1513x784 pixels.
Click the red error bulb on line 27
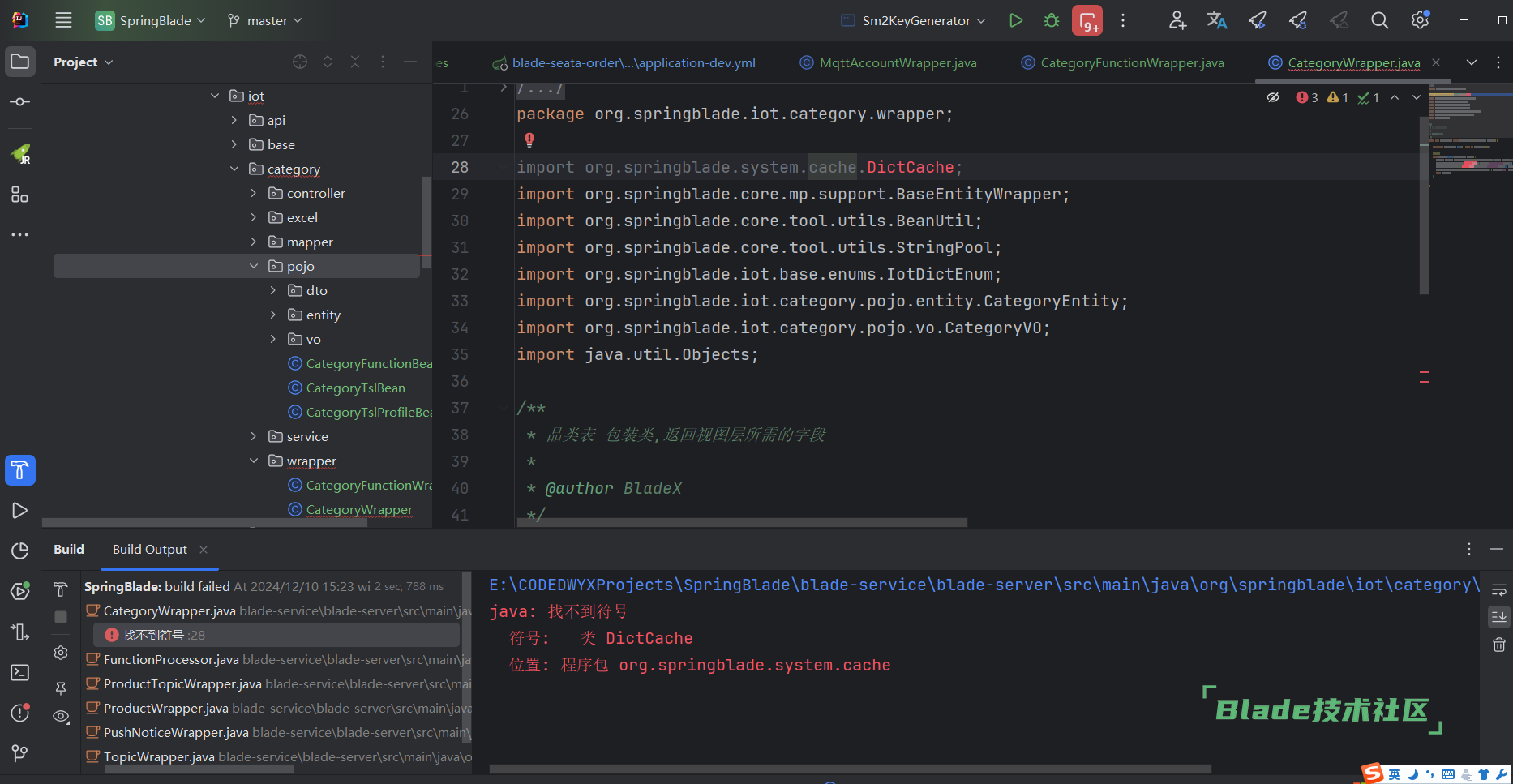pyautogui.click(x=529, y=139)
